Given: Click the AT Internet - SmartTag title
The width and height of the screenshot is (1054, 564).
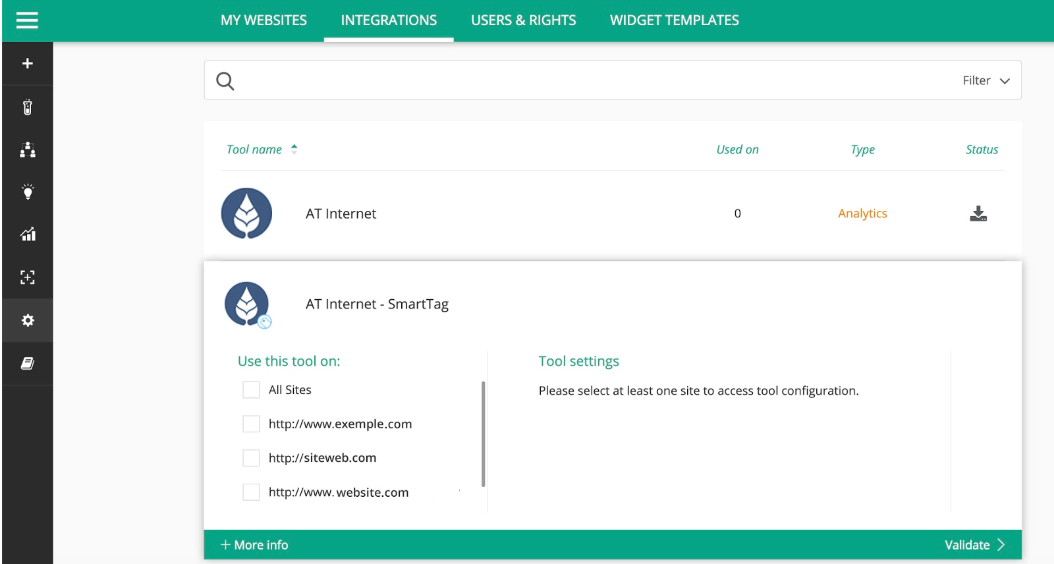Looking at the screenshot, I should [x=377, y=304].
